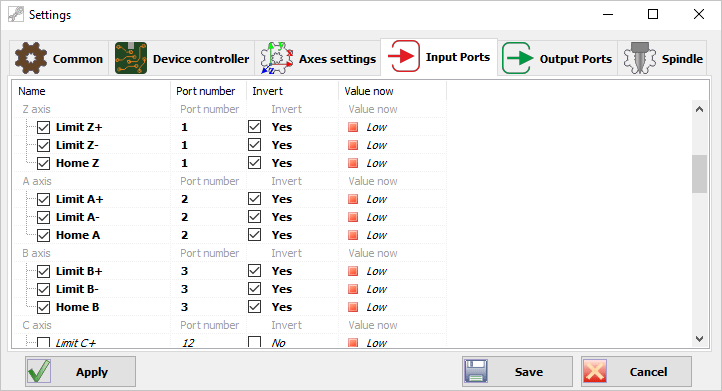Screen dimensions: 722x391
Task: Open the Axes settings tab
Action: tap(318, 58)
